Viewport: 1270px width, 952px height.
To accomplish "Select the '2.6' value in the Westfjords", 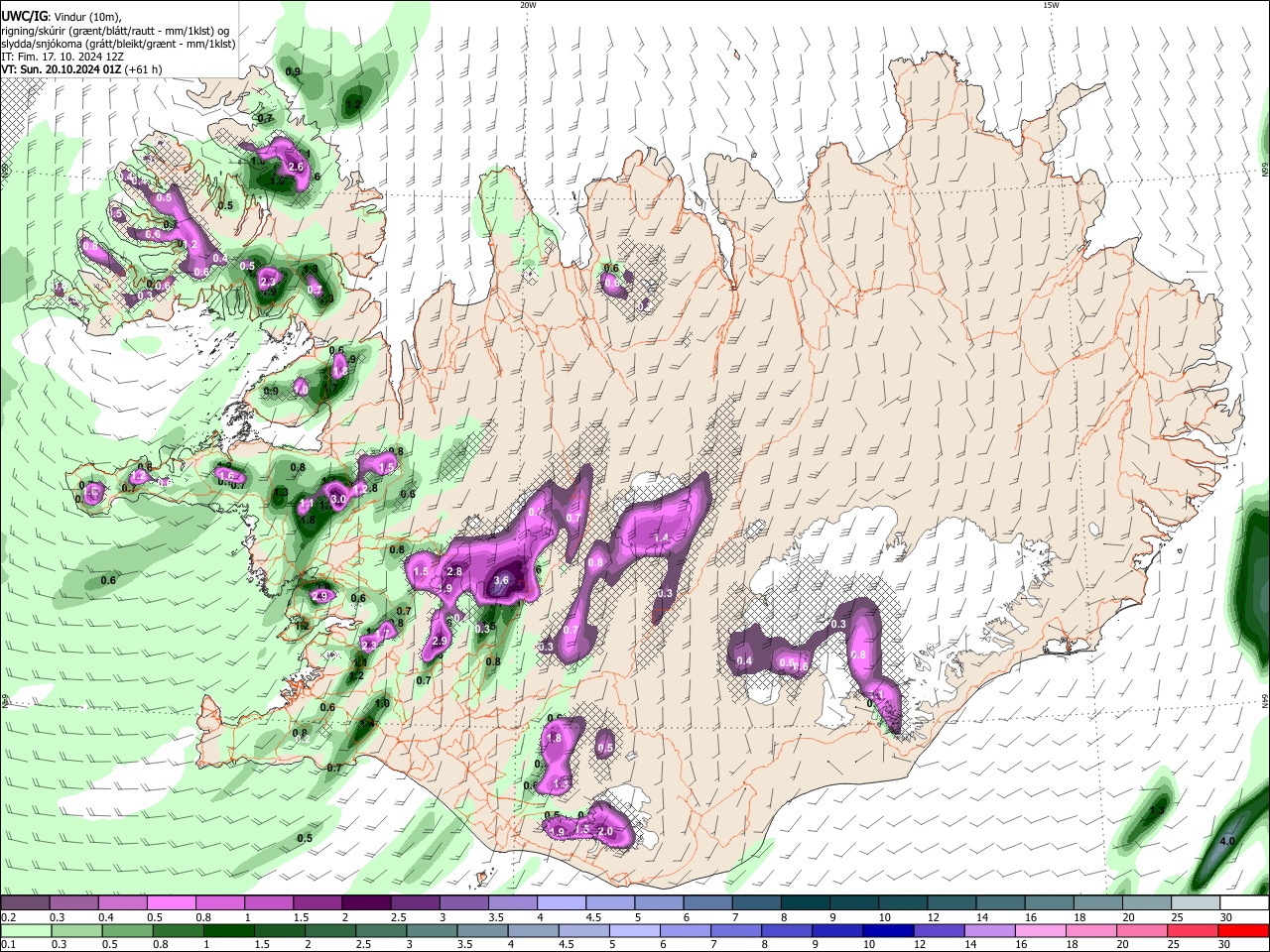I will [295, 168].
